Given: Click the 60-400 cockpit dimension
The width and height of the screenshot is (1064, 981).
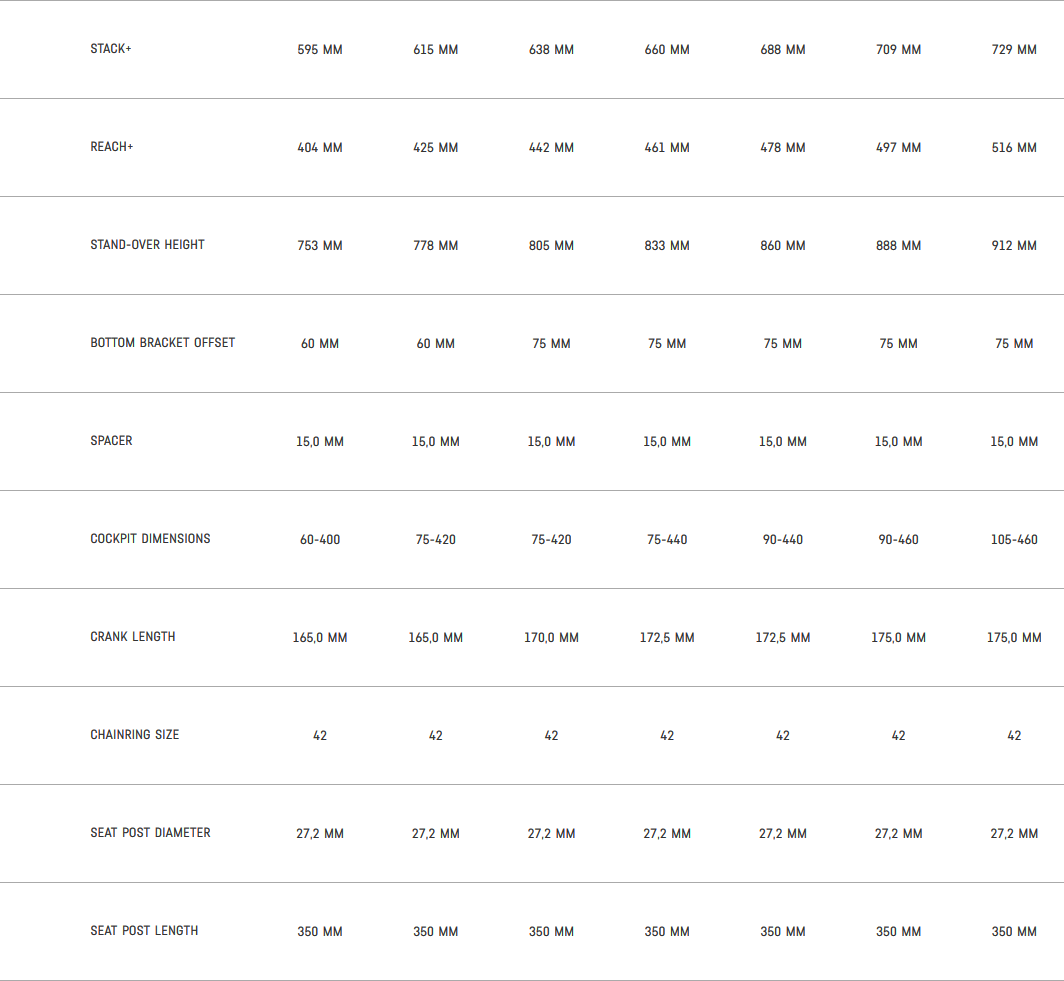Looking at the screenshot, I should coord(320,540).
